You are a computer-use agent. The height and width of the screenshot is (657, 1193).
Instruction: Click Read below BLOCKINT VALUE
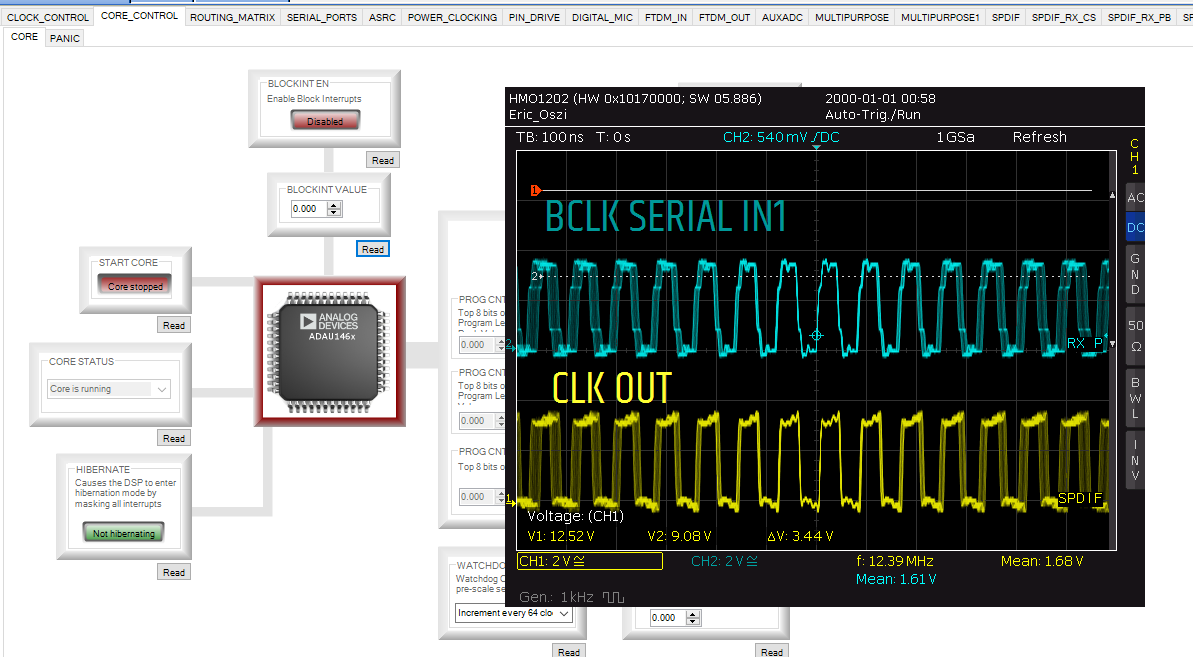[x=373, y=249]
